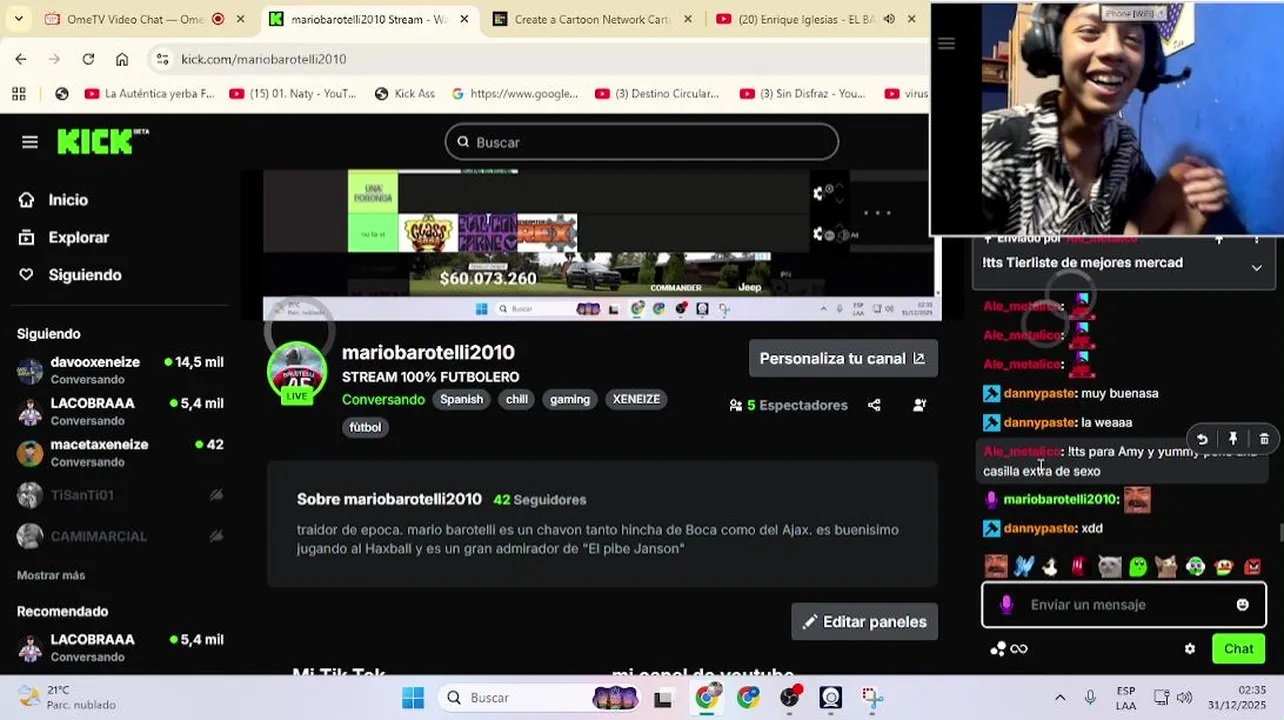
Task: Mute the Enrique Iglesias tab audio icon
Action: pyautogui.click(x=889, y=19)
